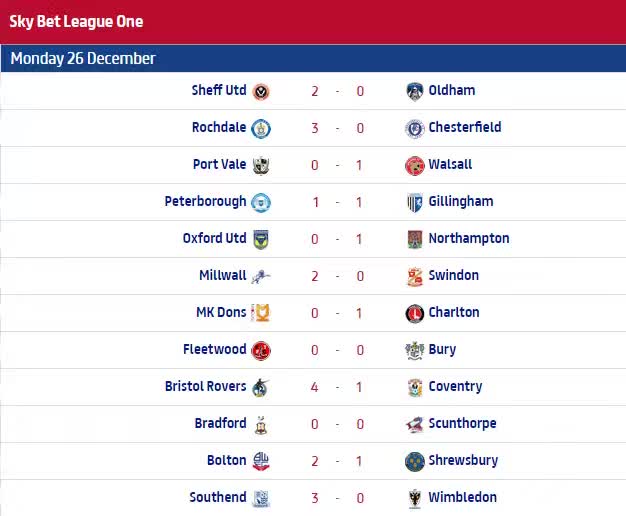Click the Sheff Utd club crest
The height and width of the screenshot is (516, 626).
pyautogui.click(x=261, y=92)
